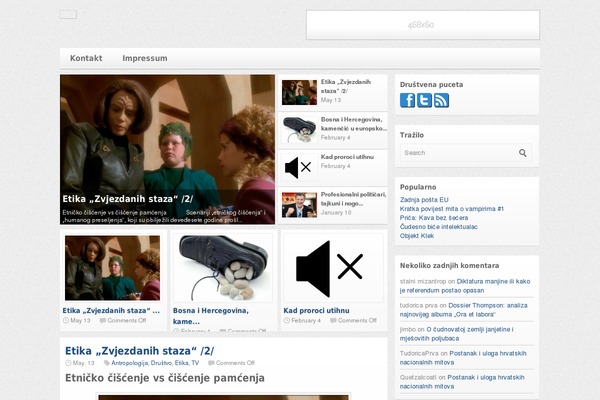Click the search magnifier icon
The image size is (600, 400).
(x=523, y=153)
